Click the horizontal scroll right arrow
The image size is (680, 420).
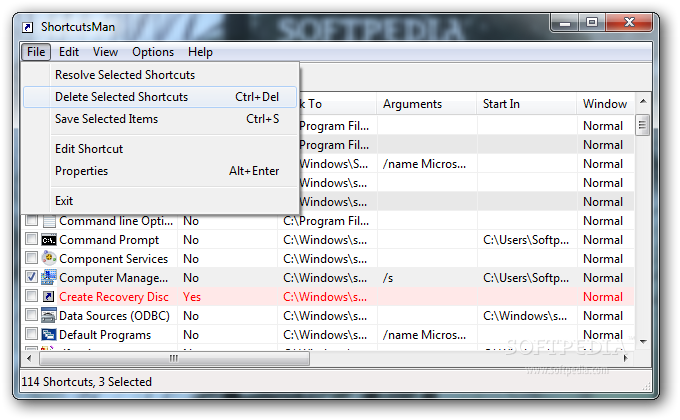[x=626, y=358]
